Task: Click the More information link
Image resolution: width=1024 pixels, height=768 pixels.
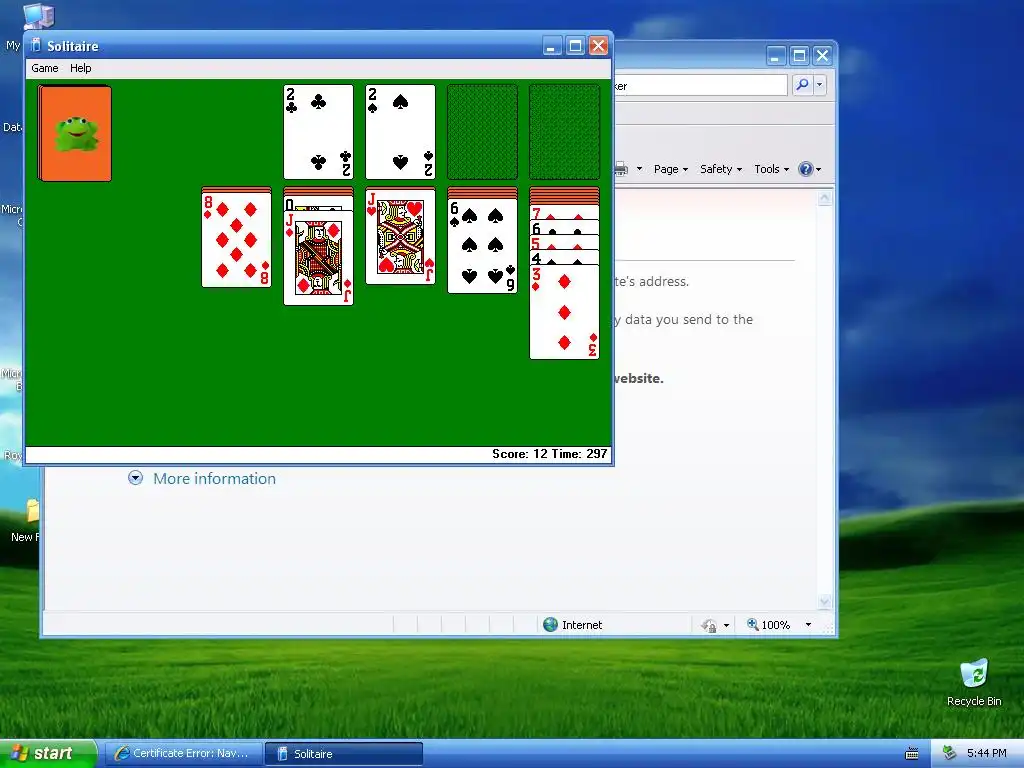Action: (x=214, y=479)
